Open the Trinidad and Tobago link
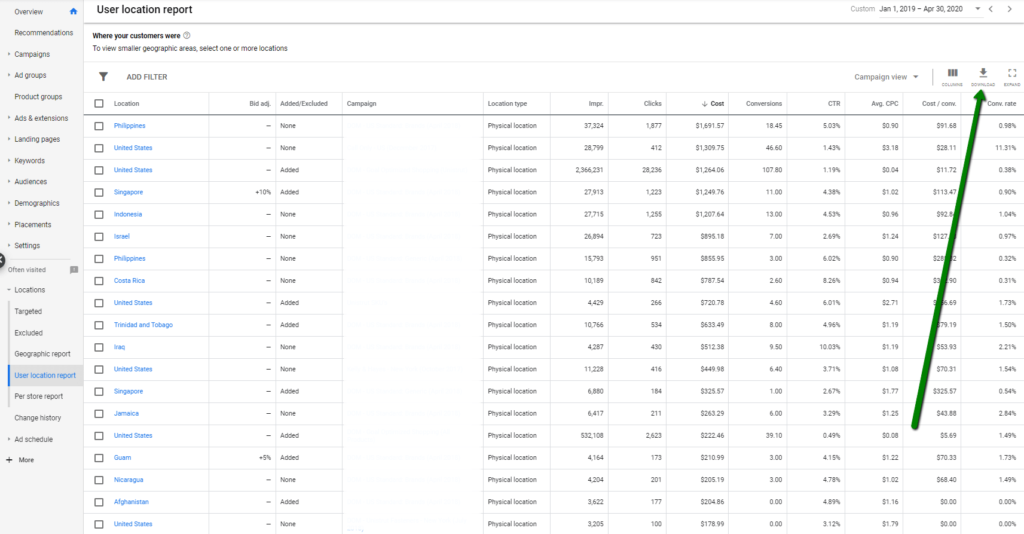The width and height of the screenshot is (1024, 534). pyautogui.click(x=143, y=325)
